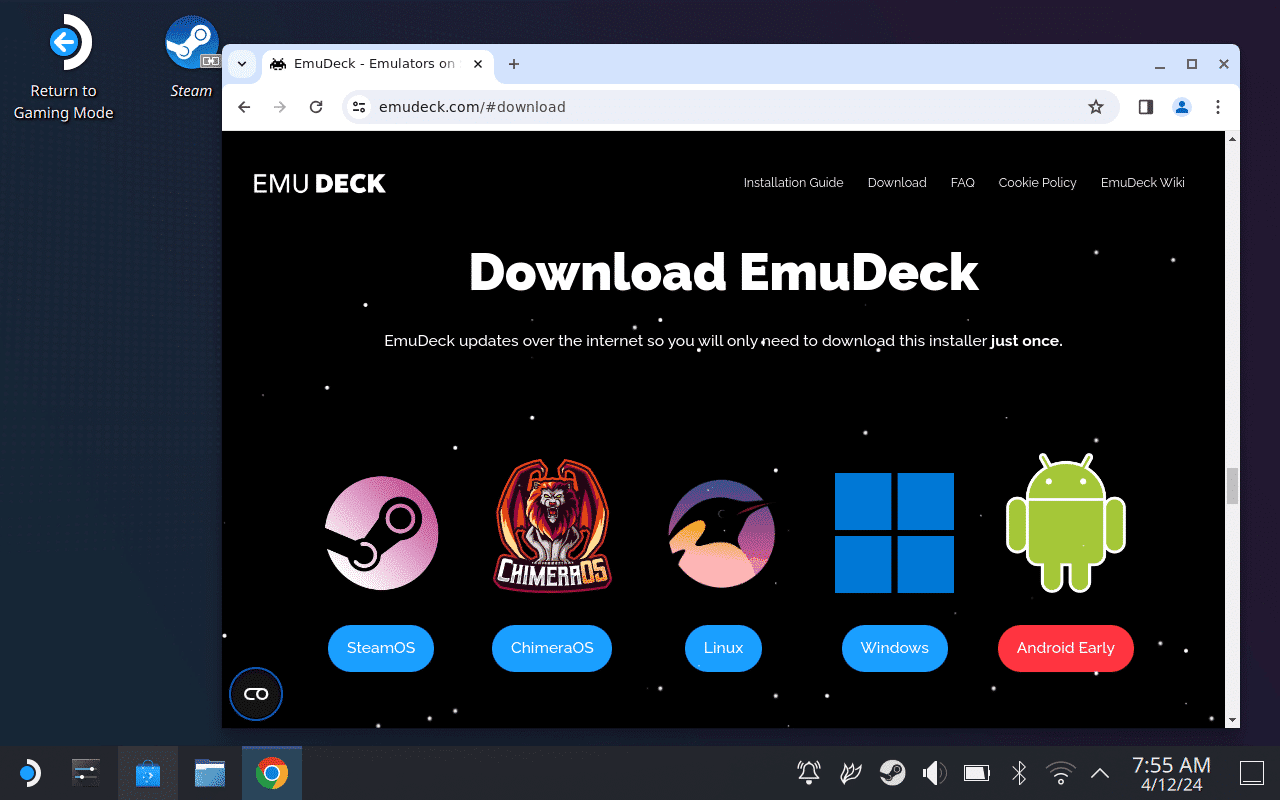Click the pink Steam logo image

pyautogui.click(x=381, y=533)
